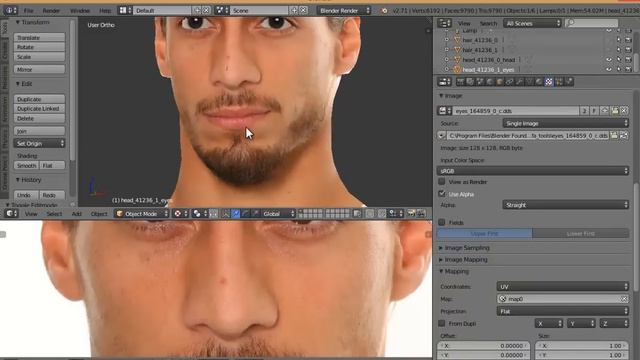This screenshot has height=360, width=640.
Task: Select the translate manipulator arrow icon
Action: pyautogui.click(x=236, y=213)
